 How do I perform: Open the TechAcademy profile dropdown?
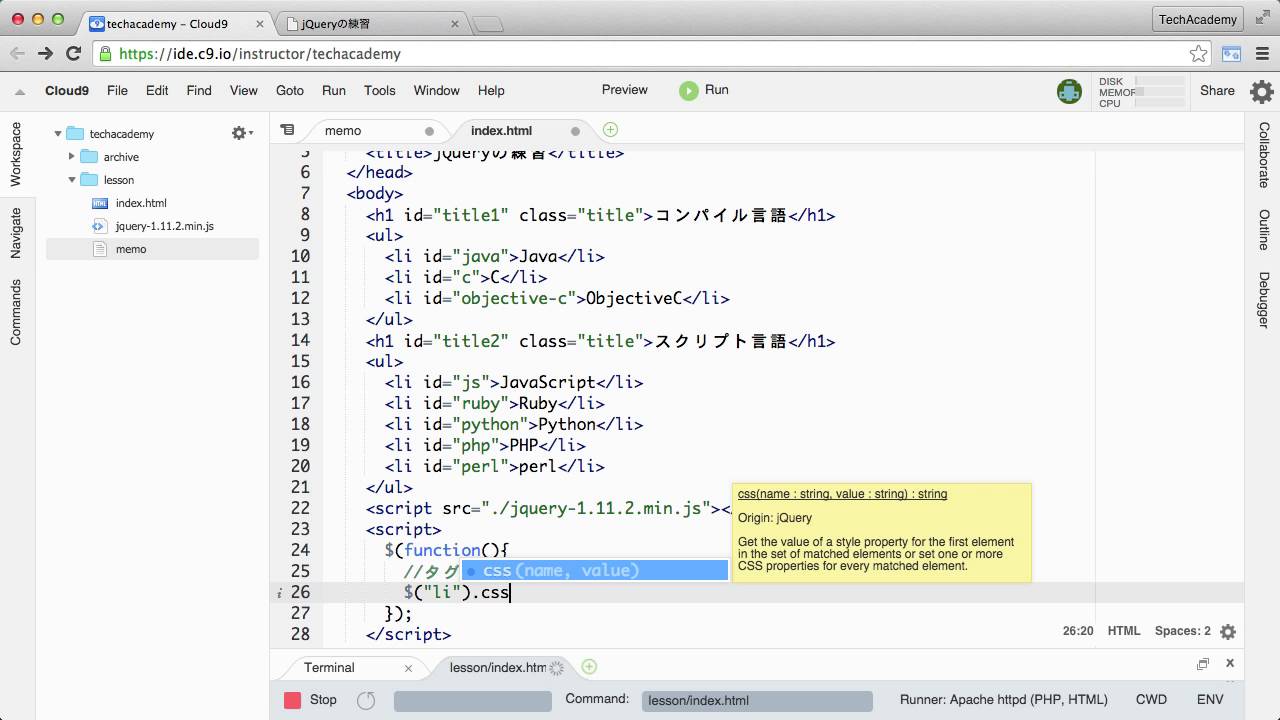[1198, 19]
